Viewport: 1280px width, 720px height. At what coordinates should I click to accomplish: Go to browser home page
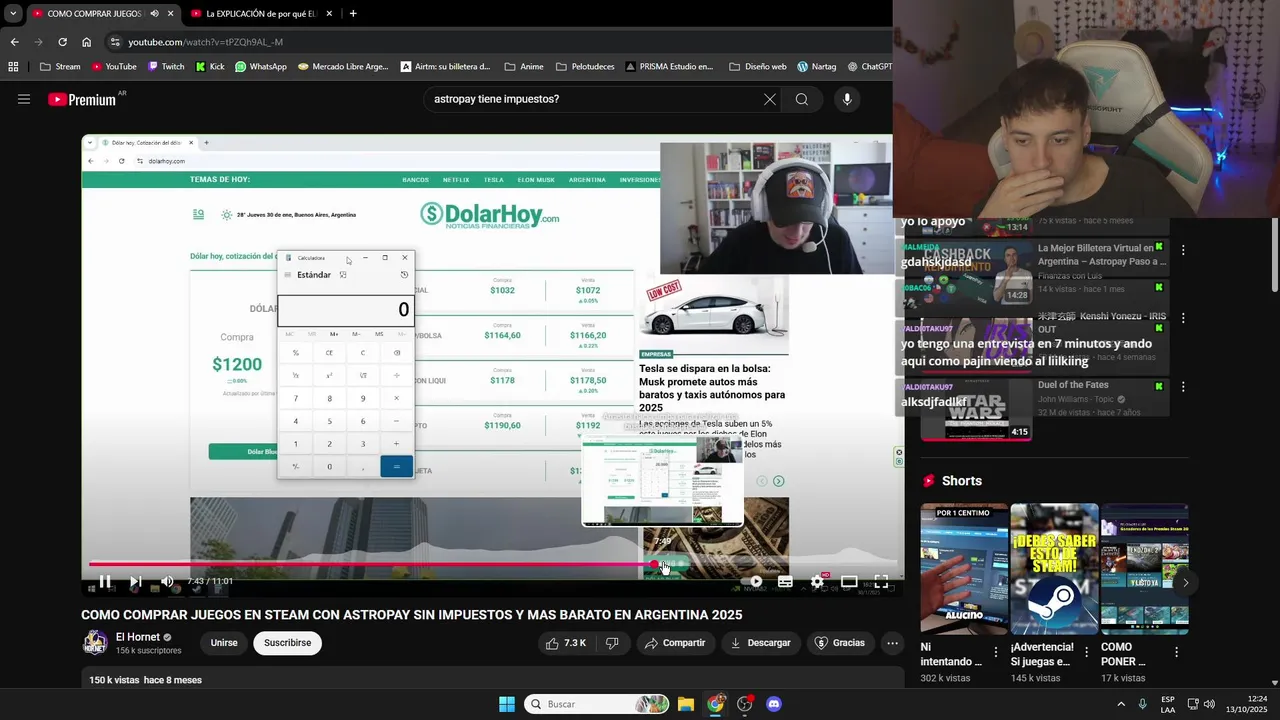point(86,42)
